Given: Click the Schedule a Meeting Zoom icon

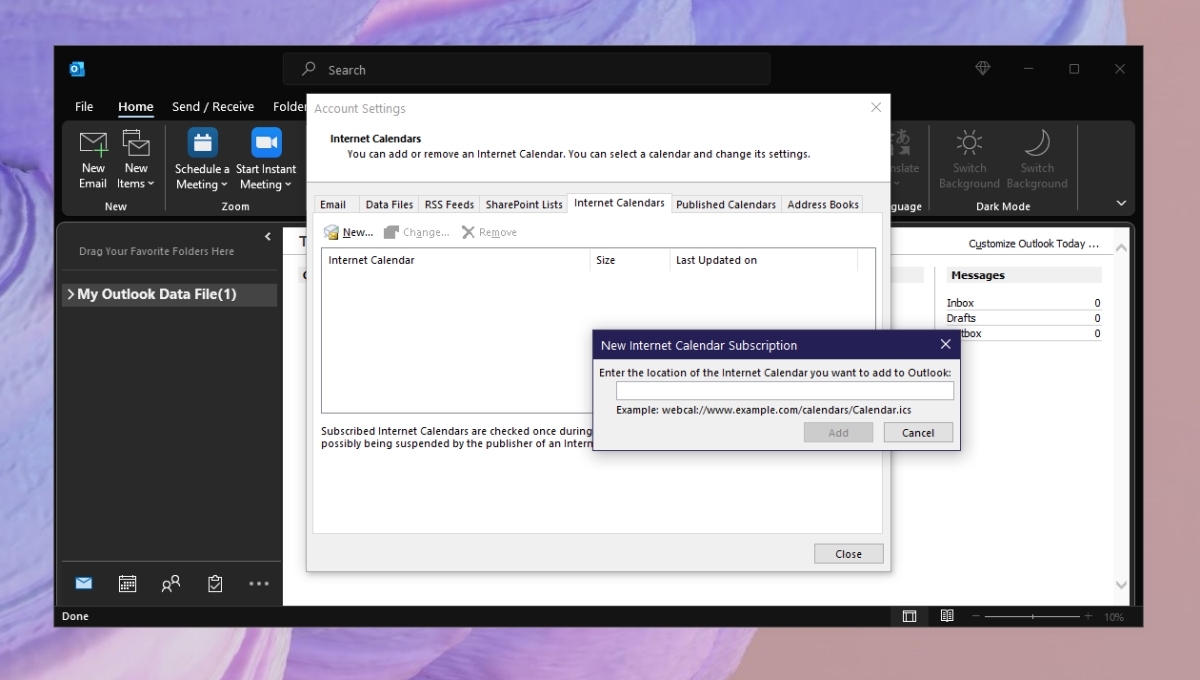Looking at the screenshot, I should pos(203,143).
